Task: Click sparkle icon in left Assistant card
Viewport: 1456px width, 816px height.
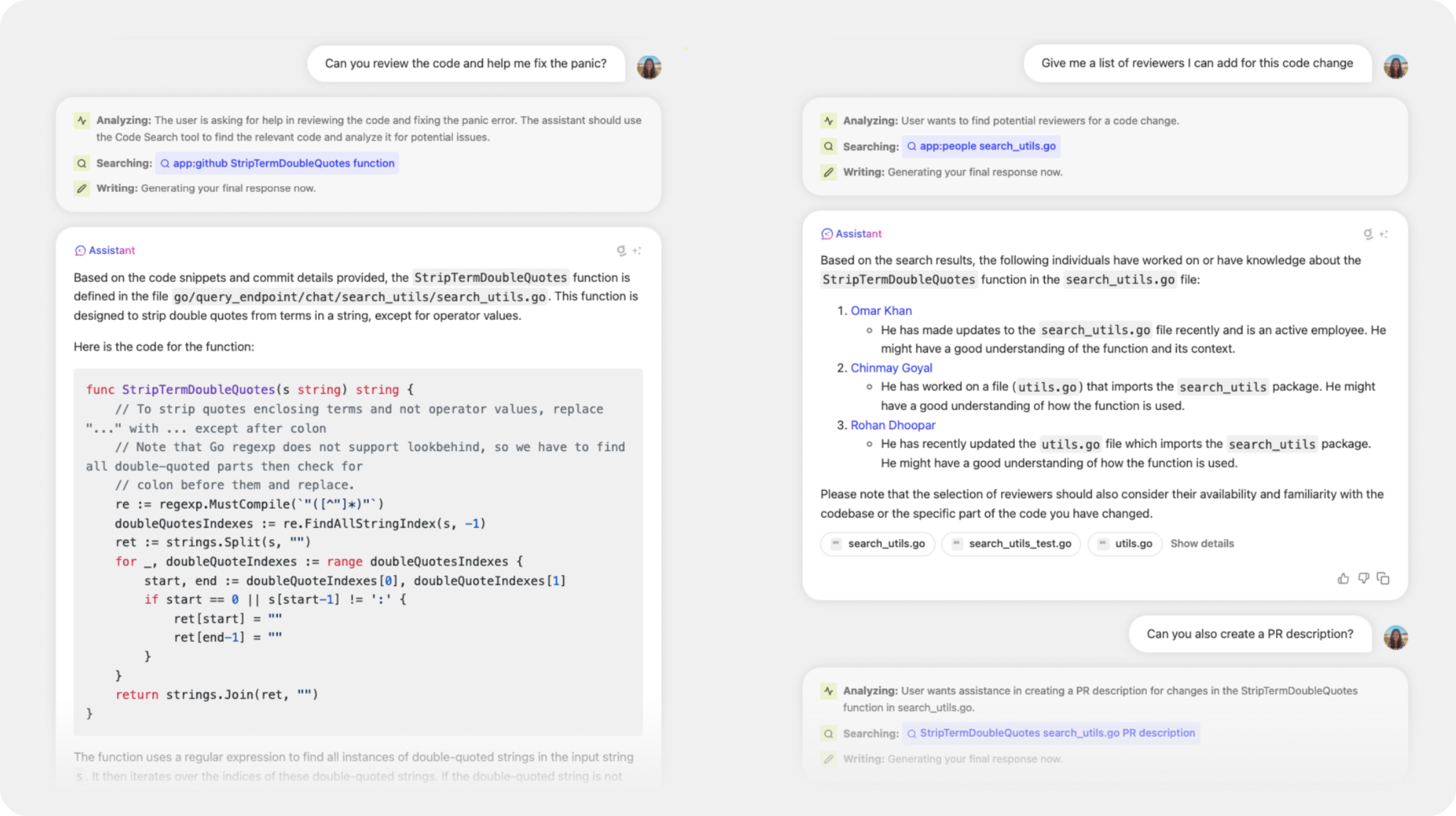Action: [637, 250]
